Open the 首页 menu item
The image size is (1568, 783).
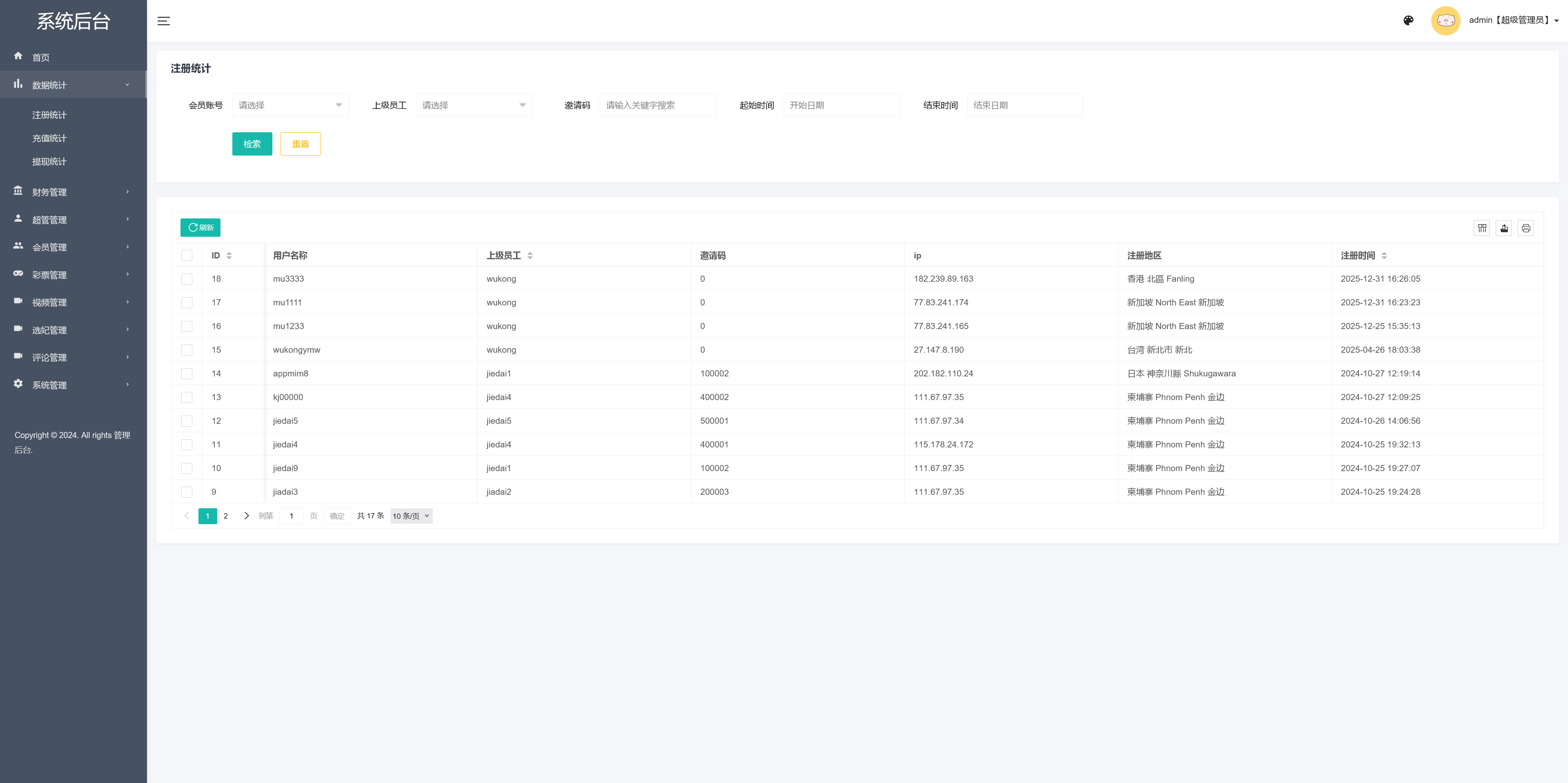click(x=73, y=57)
